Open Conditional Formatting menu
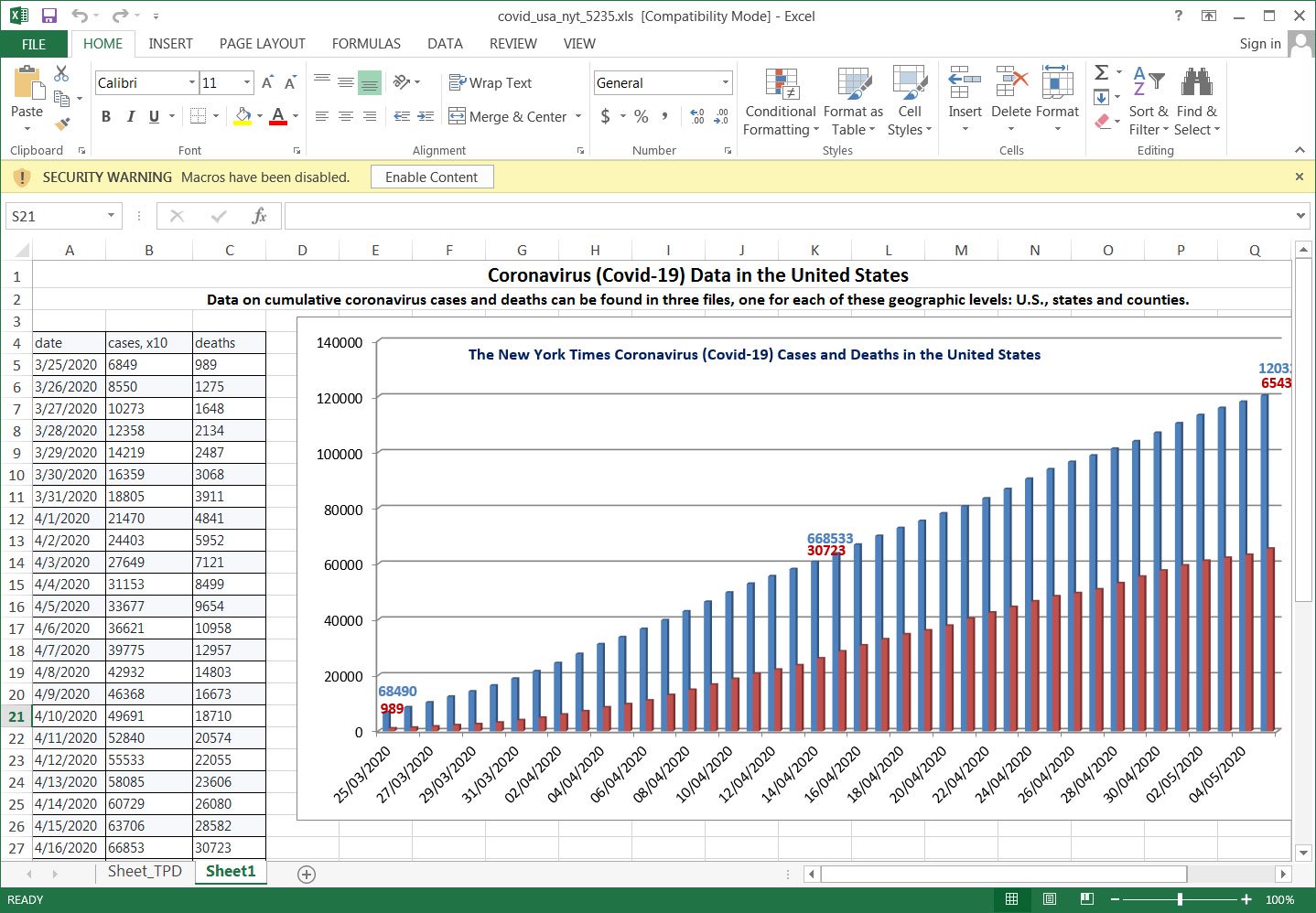Screen dimensions: 1316x913 780,102
